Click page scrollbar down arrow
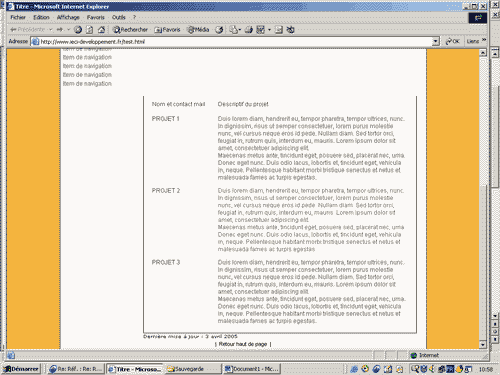The height and width of the screenshot is (375, 500). pyautogui.click(x=483, y=344)
